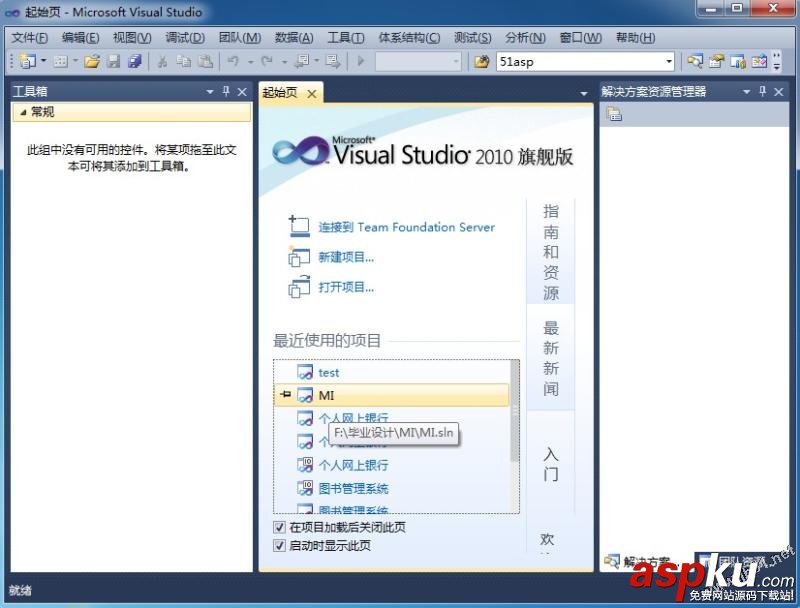Open the 调试(D) menu
Screen dimensions: 800x608
[x=185, y=38]
